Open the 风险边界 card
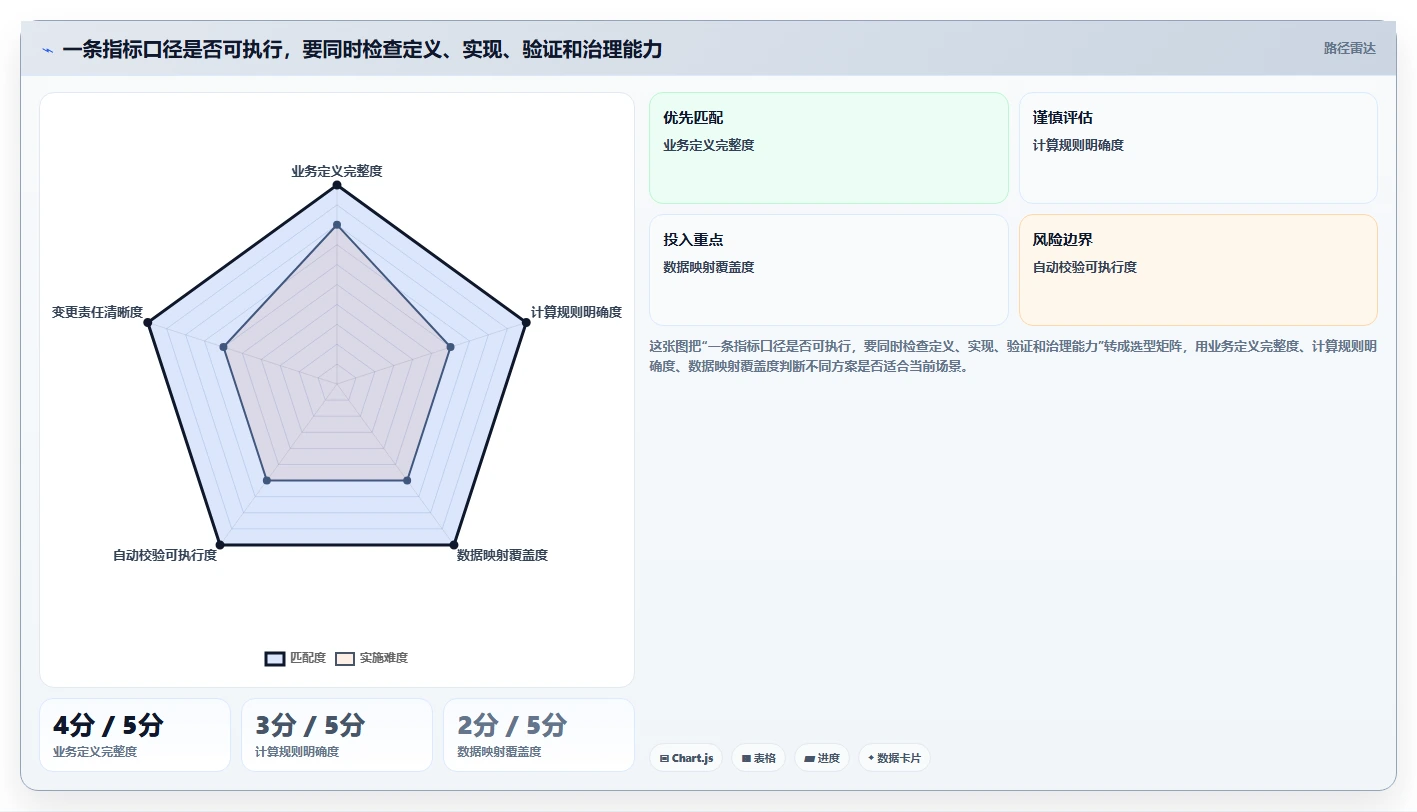The height and width of the screenshot is (812, 1417). pyautogui.click(x=1198, y=270)
